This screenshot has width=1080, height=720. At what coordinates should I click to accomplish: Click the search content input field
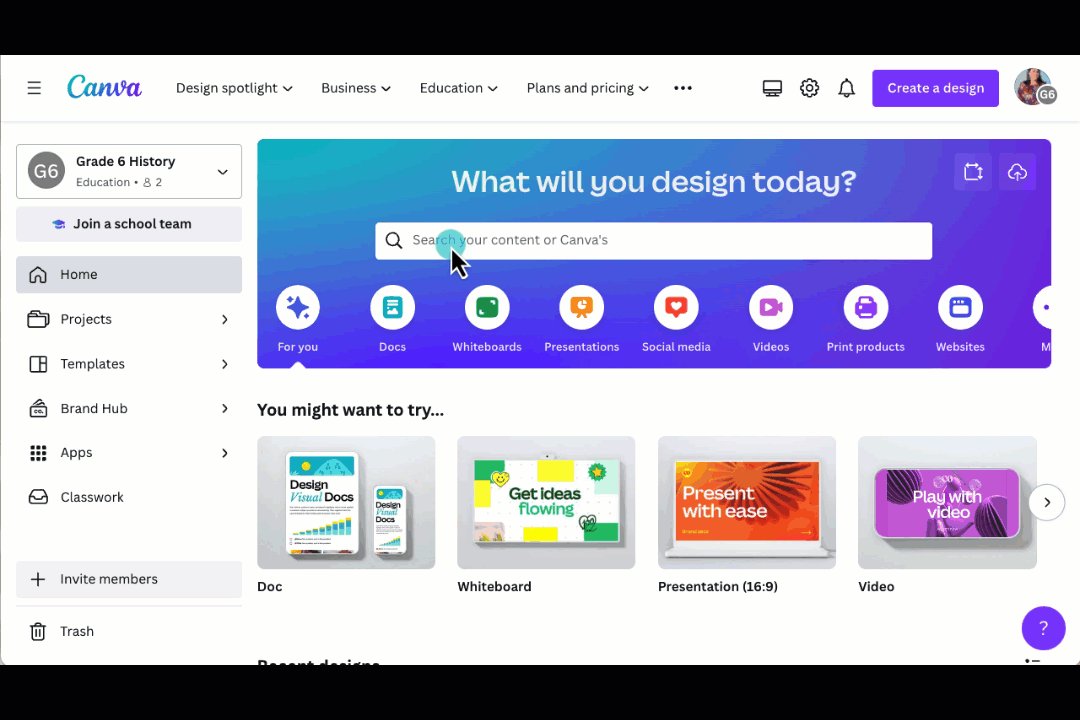click(654, 240)
